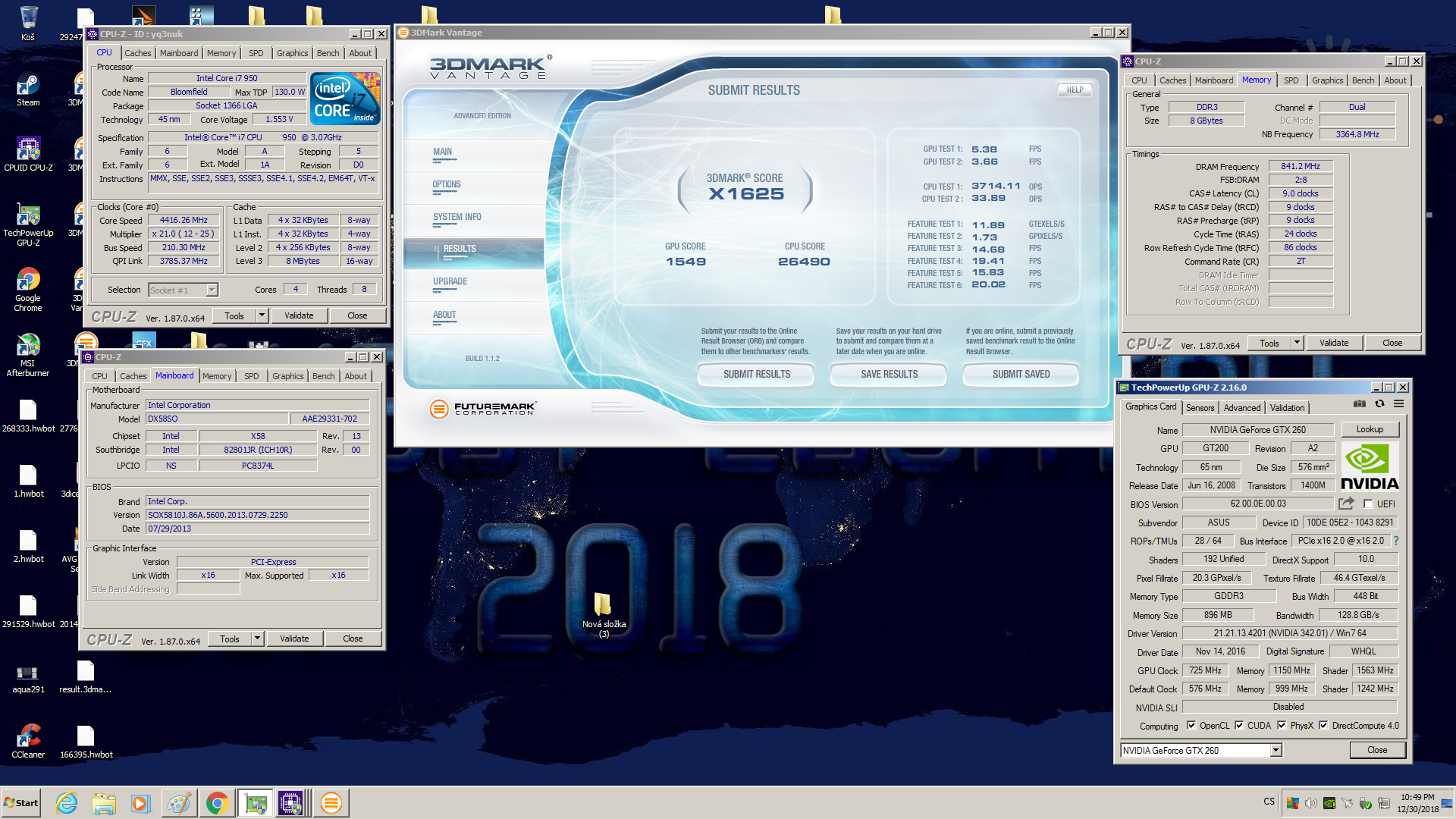Toggle the DirectCompute 4.0 checkbox
This screenshot has width=1456, height=819.
point(1323,726)
